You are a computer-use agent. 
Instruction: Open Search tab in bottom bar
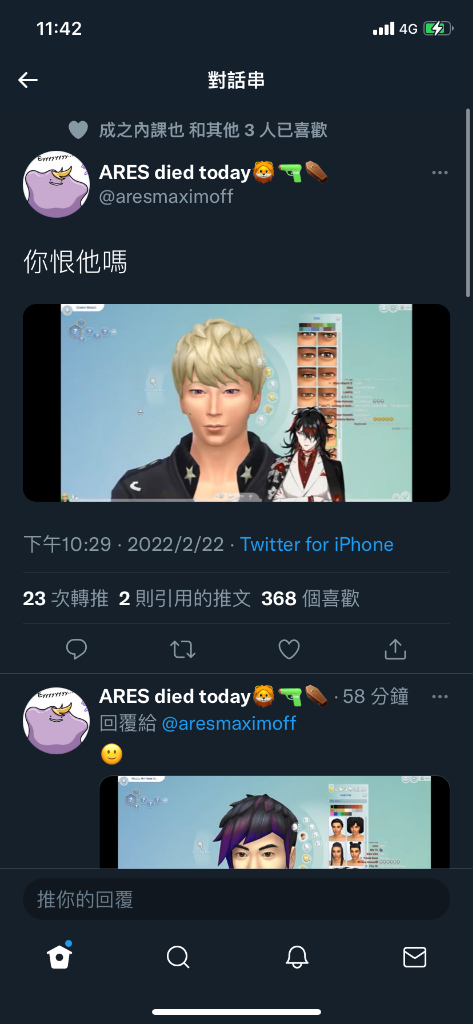[x=178, y=957]
